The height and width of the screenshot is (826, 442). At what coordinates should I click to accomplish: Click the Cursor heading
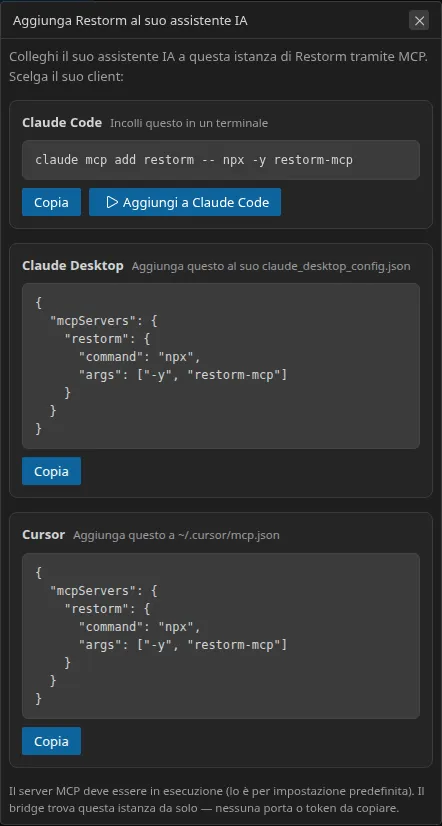pos(43,535)
